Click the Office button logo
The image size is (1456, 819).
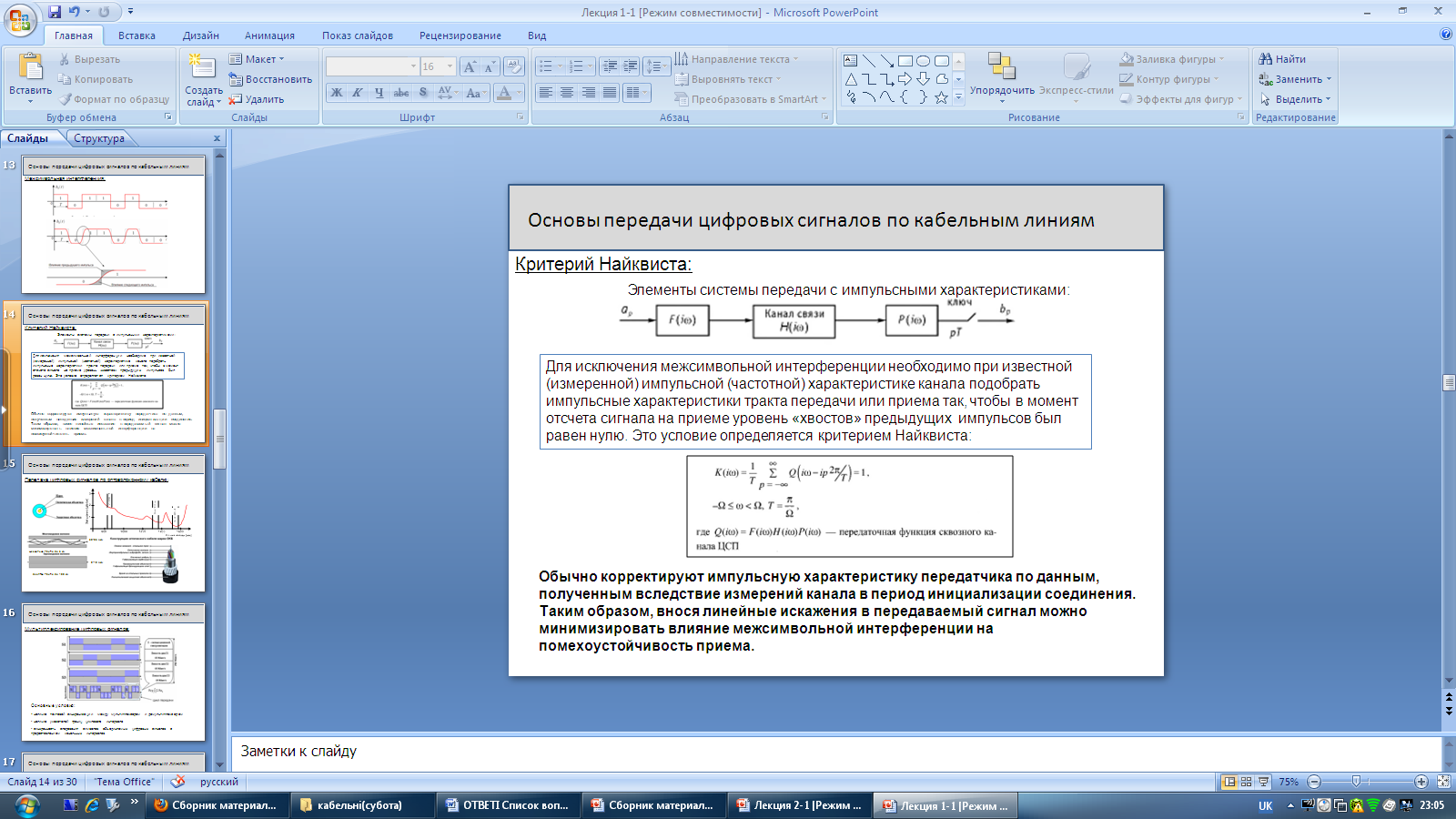(x=20, y=19)
